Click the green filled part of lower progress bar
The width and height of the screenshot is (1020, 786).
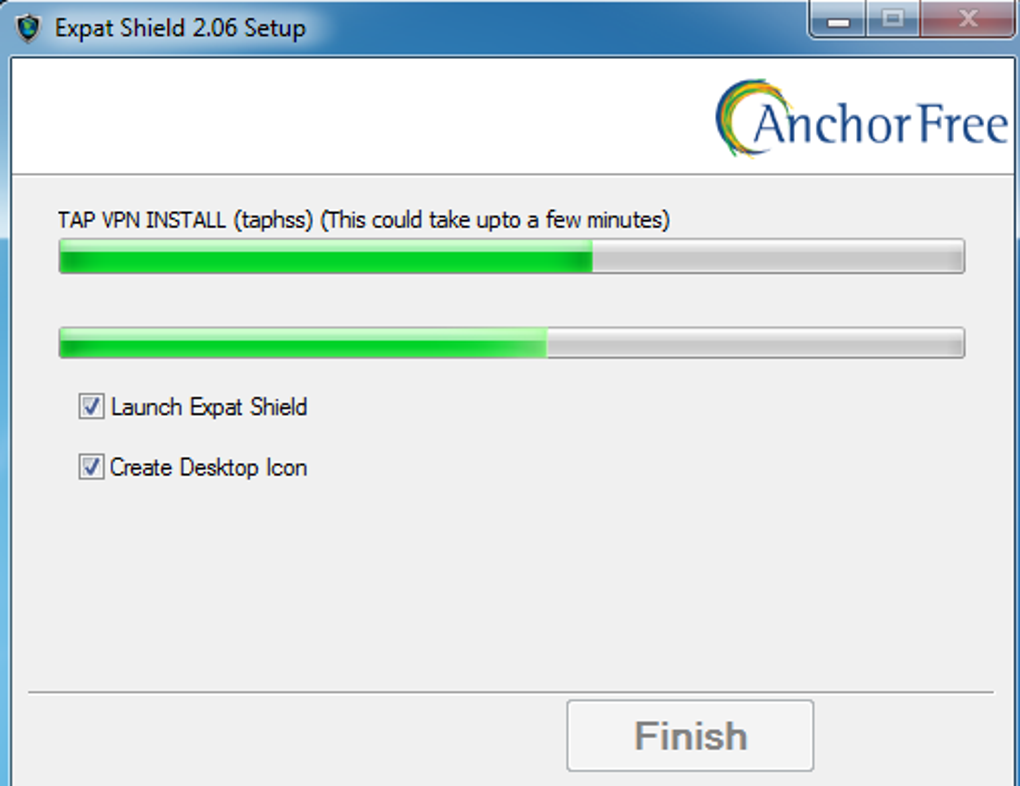[303, 342]
